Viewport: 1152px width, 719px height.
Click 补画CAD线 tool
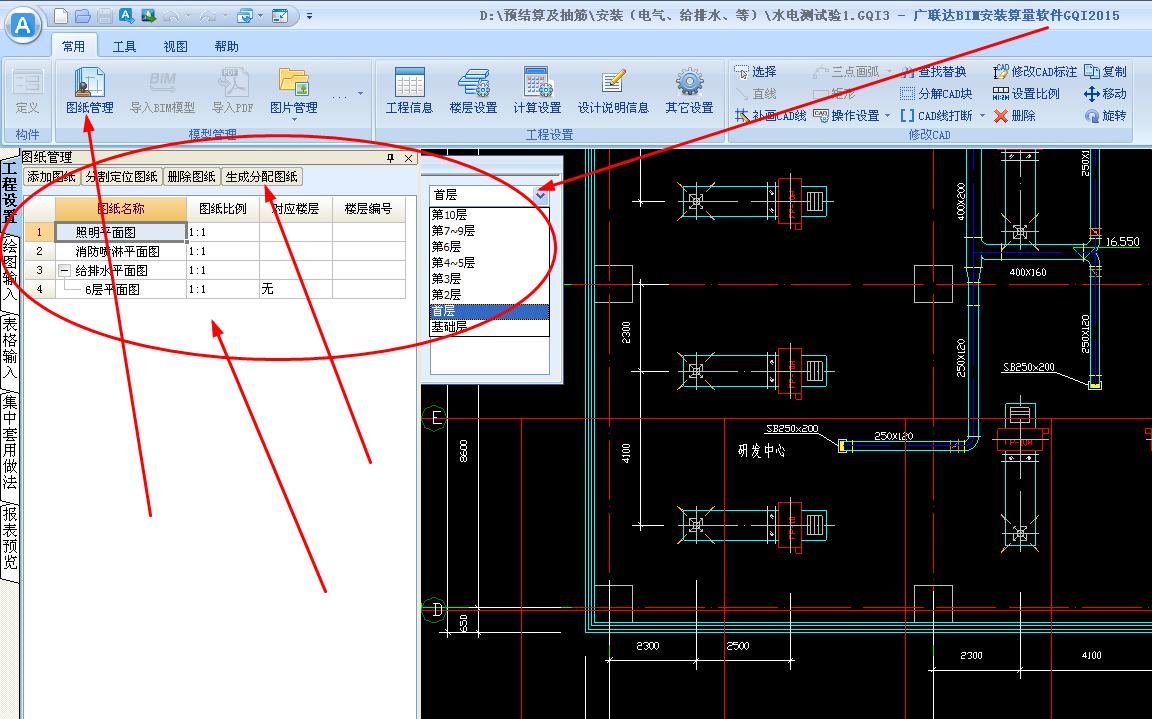click(770, 115)
